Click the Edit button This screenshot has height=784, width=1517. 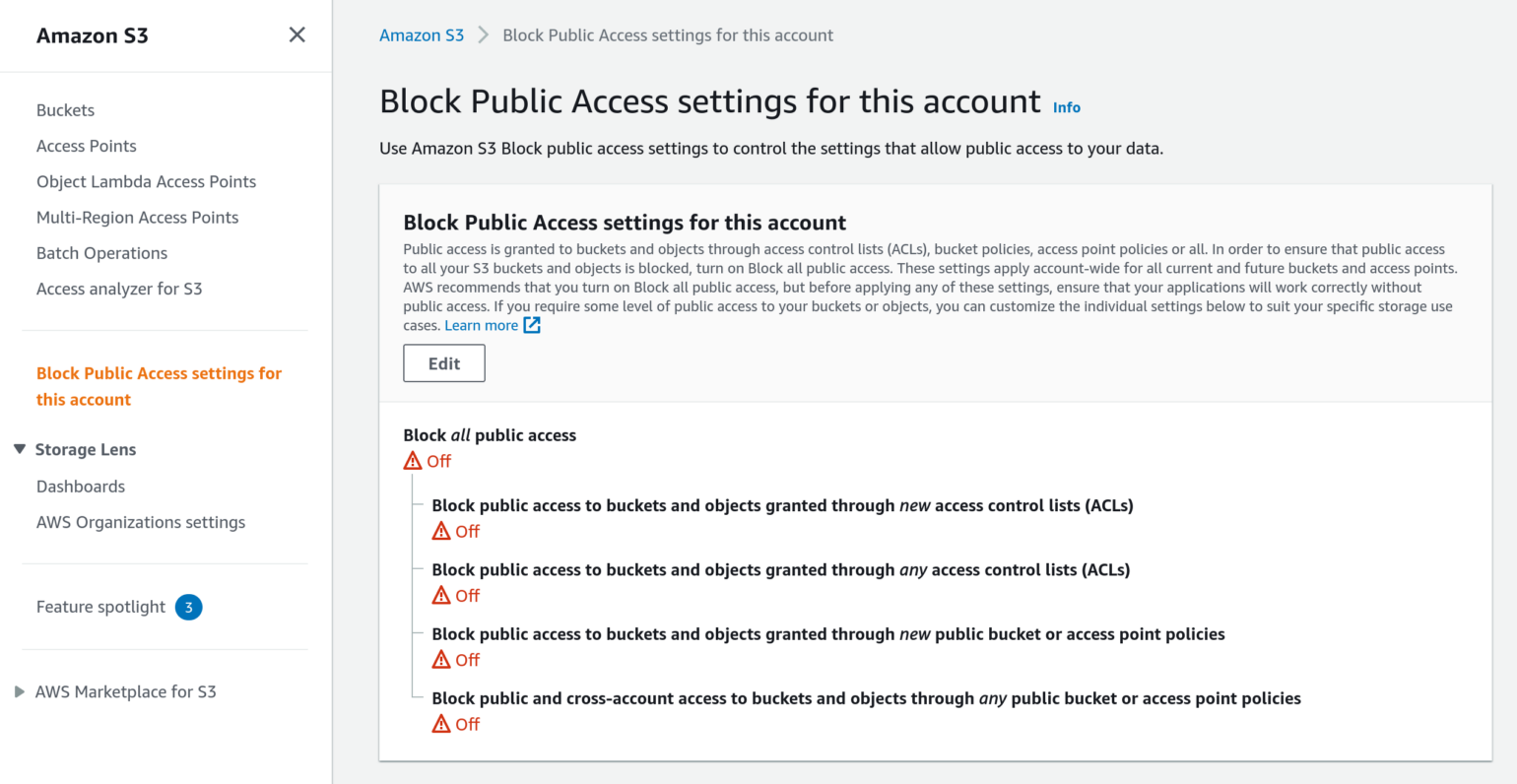(x=444, y=363)
